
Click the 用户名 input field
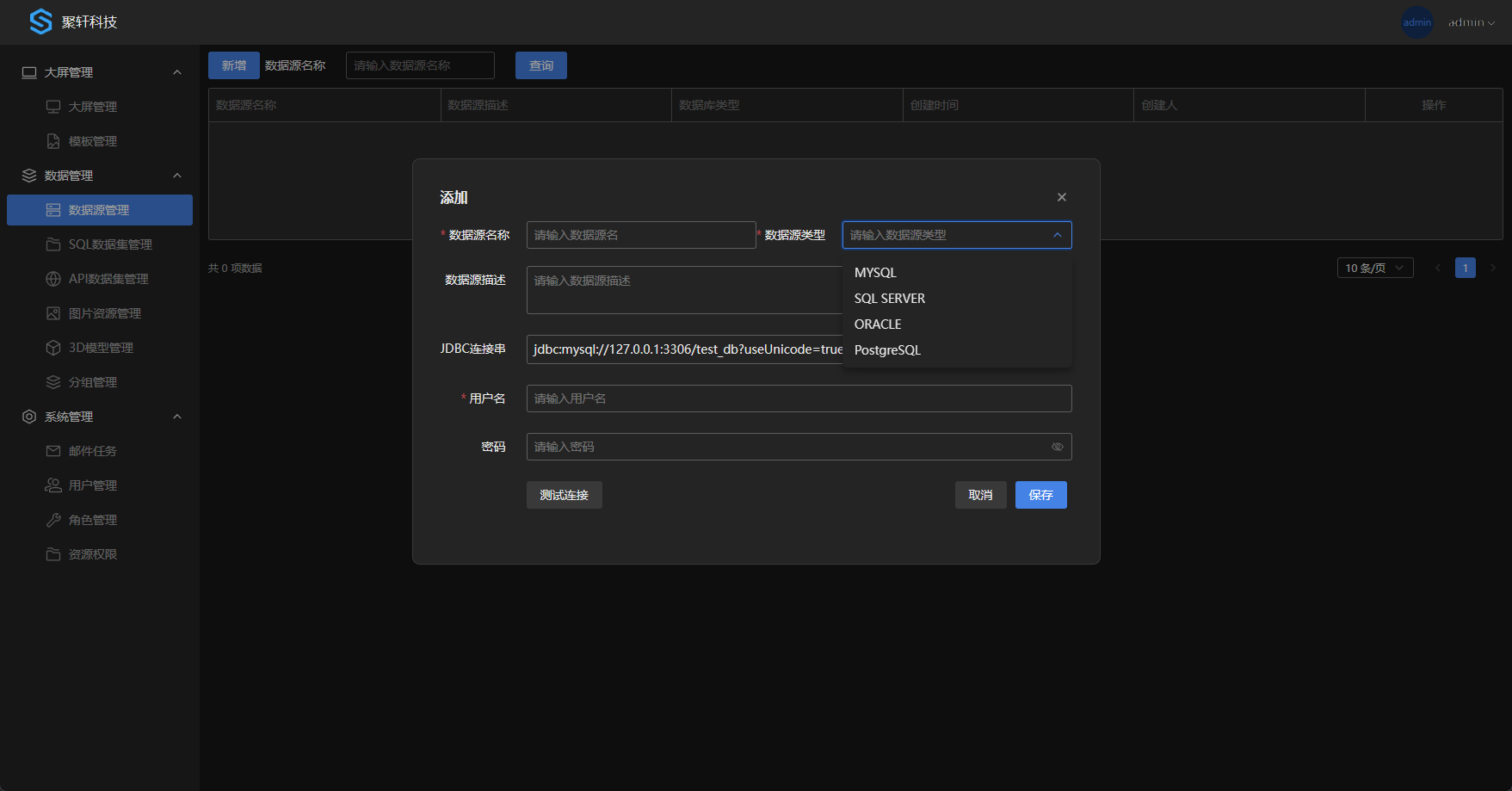799,399
